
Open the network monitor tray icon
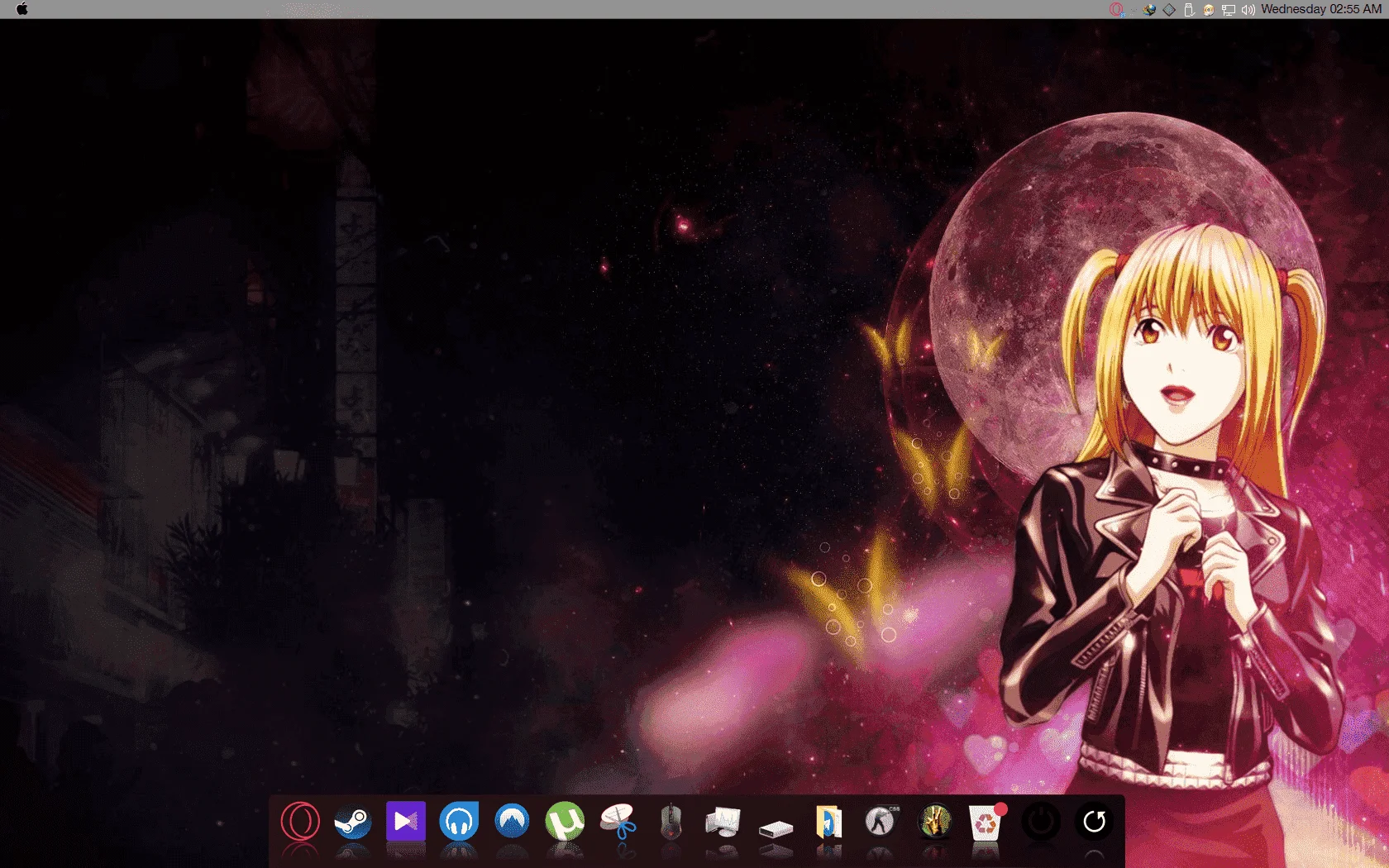[x=1229, y=10]
